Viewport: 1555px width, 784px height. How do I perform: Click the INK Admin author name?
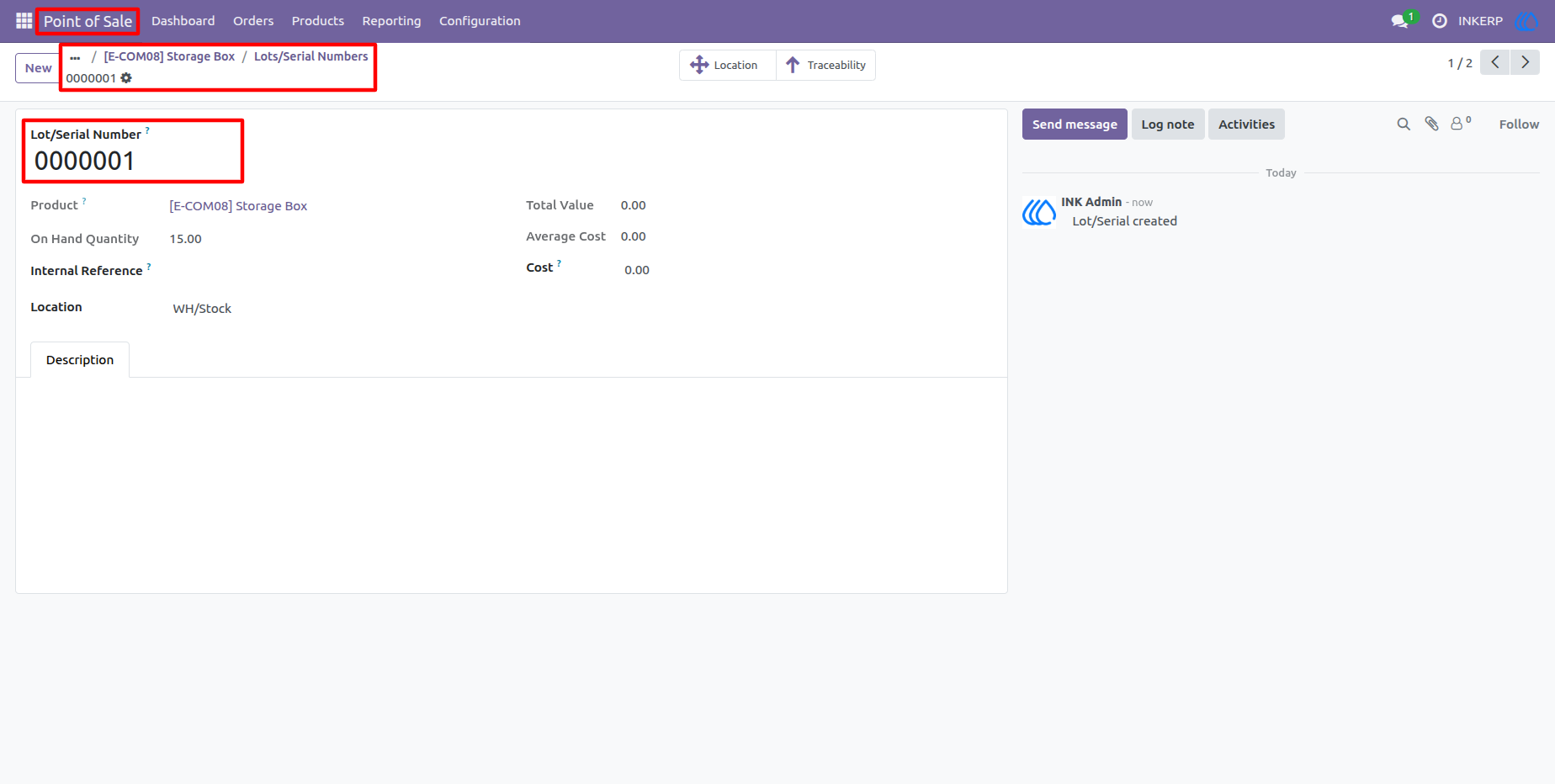[x=1091, y=202]
